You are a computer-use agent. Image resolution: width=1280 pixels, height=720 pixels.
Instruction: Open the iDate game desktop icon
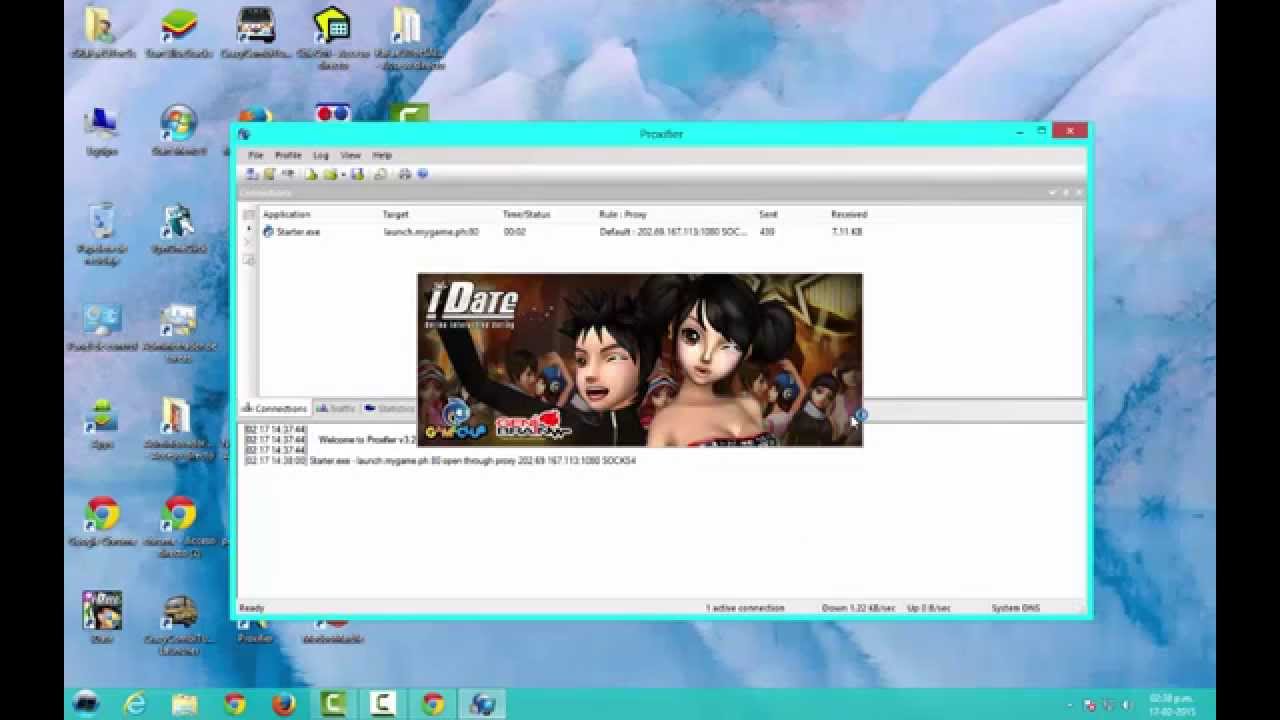[101, 616]
